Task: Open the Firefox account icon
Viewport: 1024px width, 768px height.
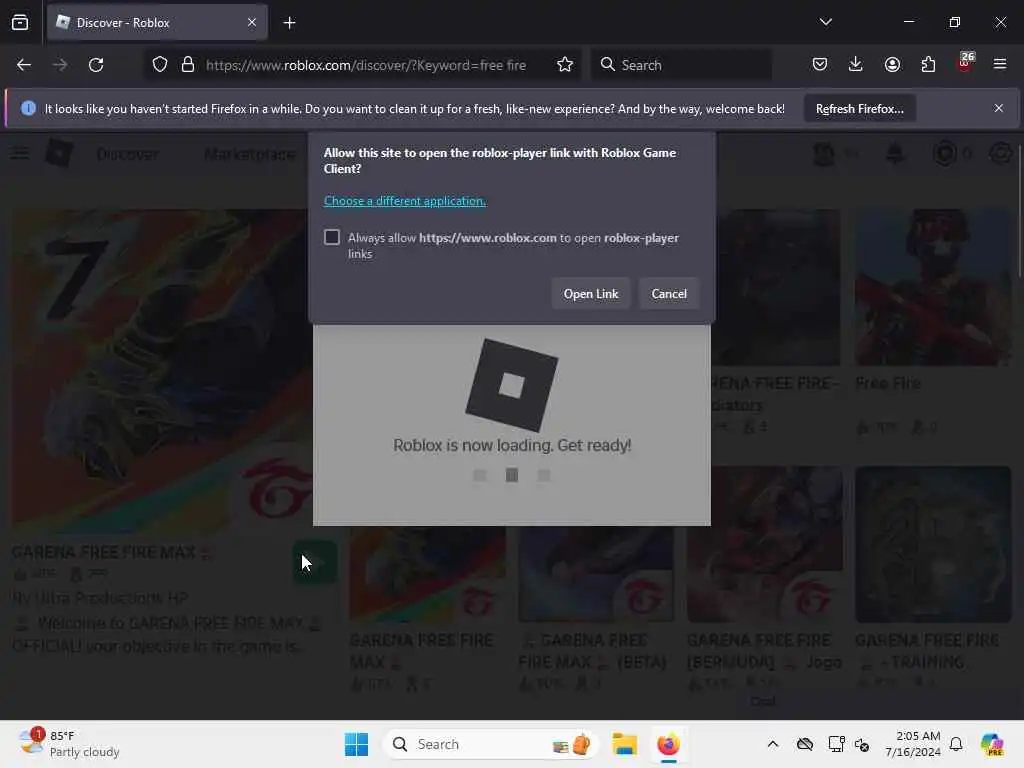Action: pyautogui.click(x=892, y=64)
